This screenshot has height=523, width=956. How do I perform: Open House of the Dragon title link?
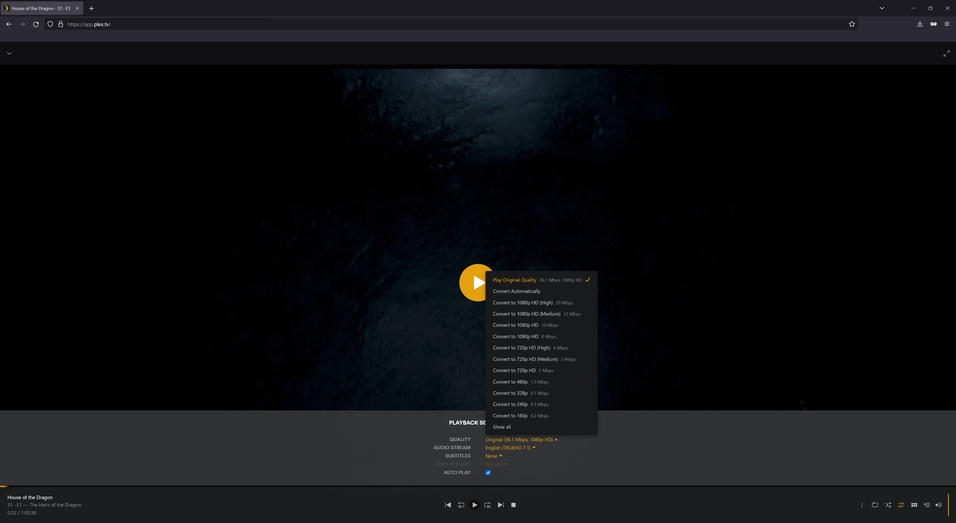tap(30, 497)
